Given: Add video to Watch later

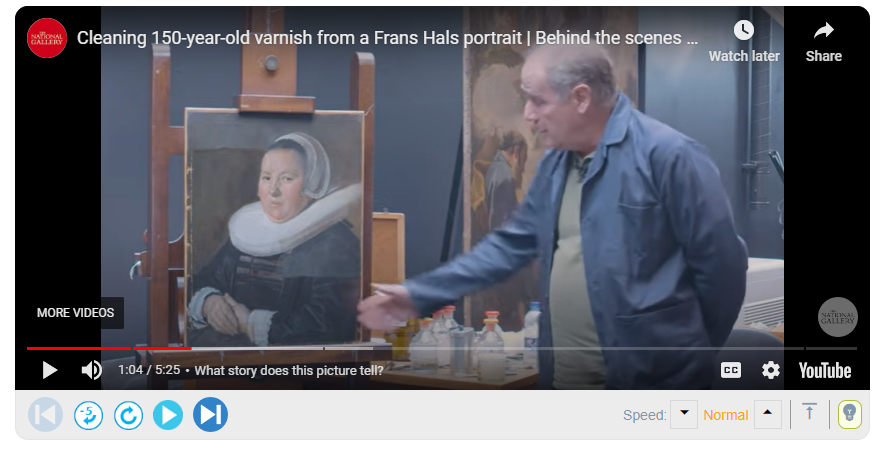Looking at the screenshot, I should click(x=744, y=41).
